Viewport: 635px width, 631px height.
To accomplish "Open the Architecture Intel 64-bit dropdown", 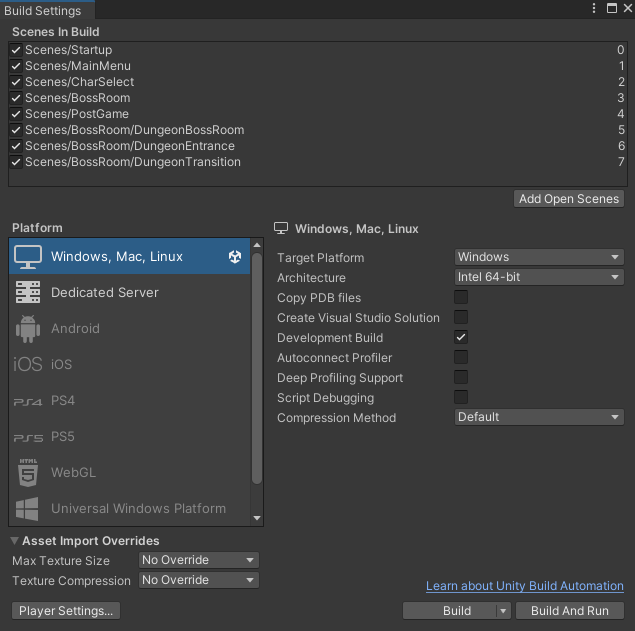I will point(539,278).
